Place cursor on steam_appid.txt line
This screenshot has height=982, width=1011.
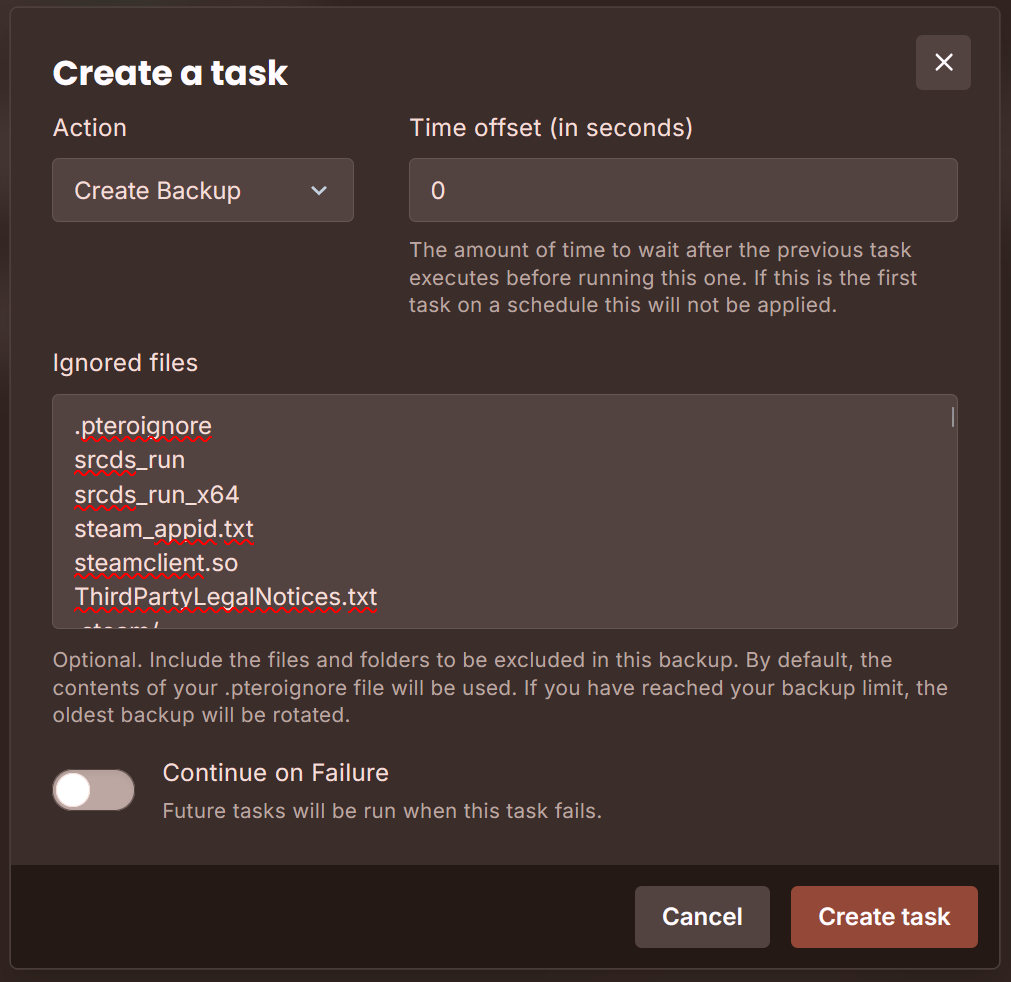click(x=164, y=528)
